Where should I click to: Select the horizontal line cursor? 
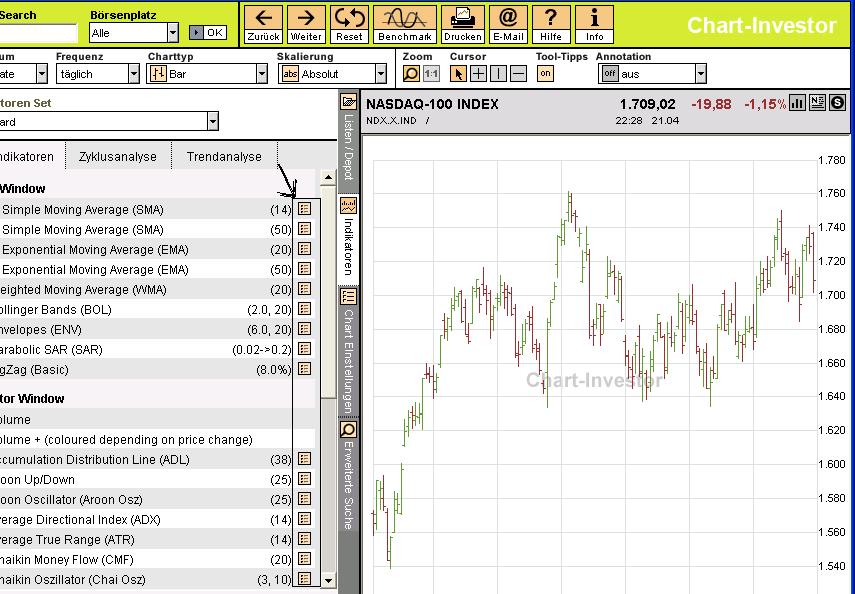point(519,73)
